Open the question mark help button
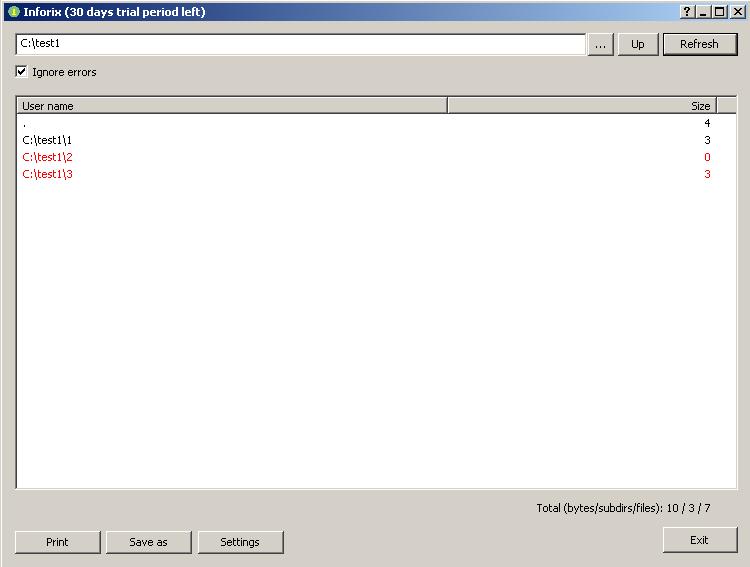The image size is (750, 567). point(687,12)
